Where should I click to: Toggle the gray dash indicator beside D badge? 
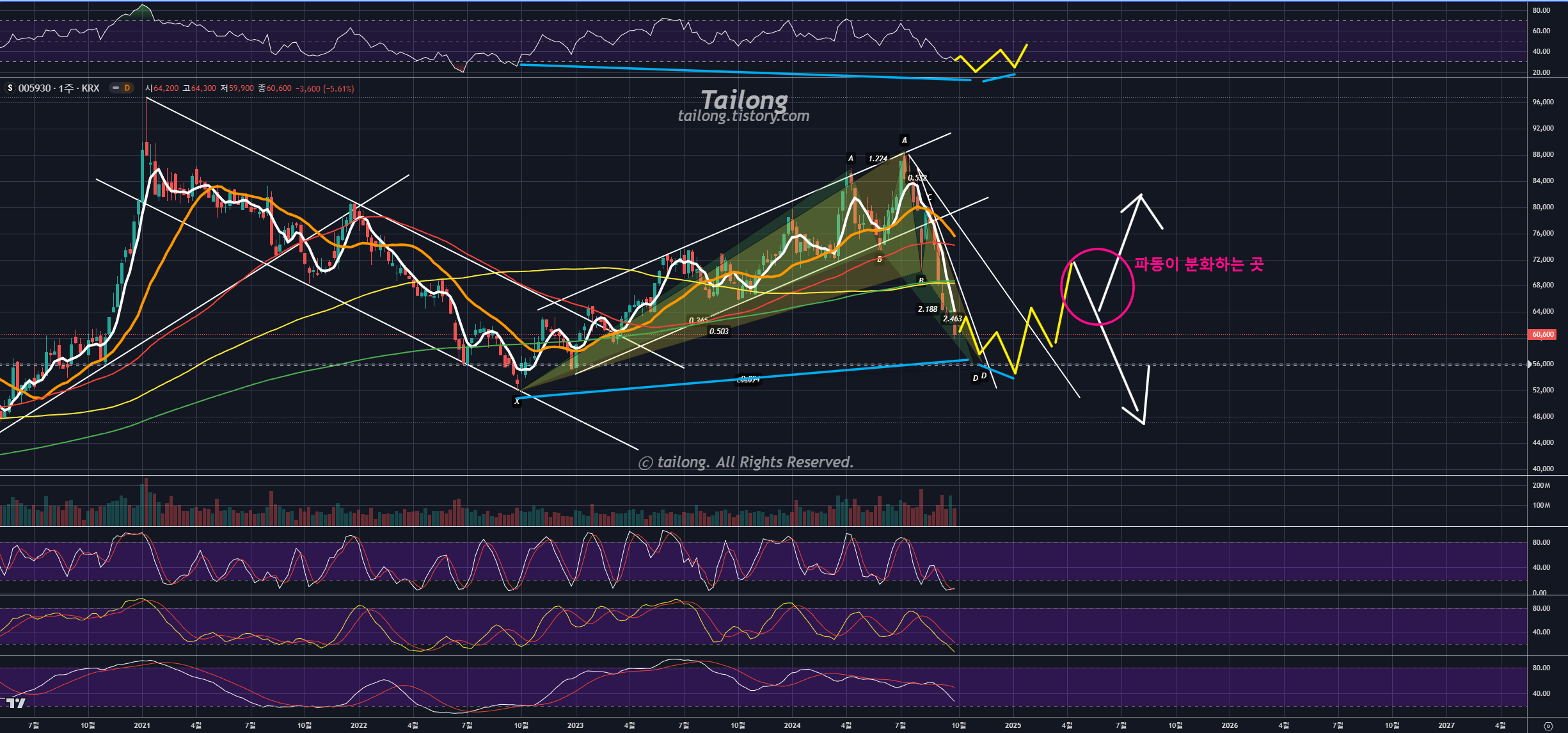pos(116,88)
